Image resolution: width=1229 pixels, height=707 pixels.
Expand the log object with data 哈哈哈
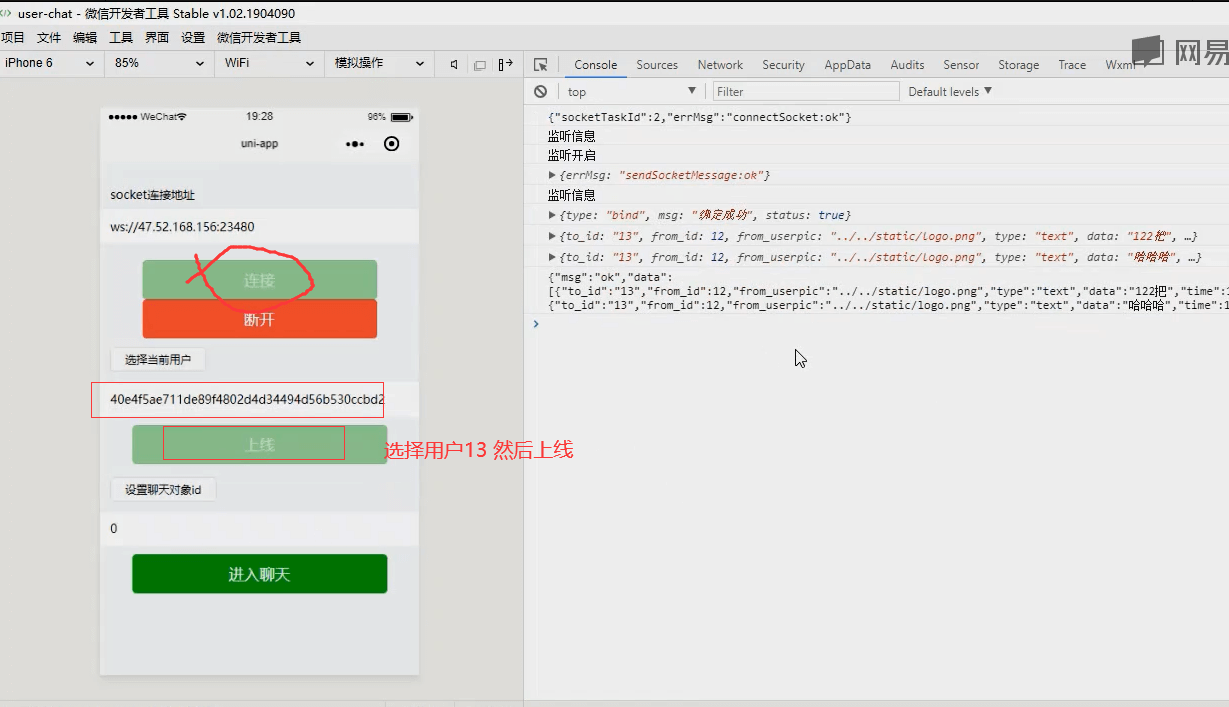552,257
